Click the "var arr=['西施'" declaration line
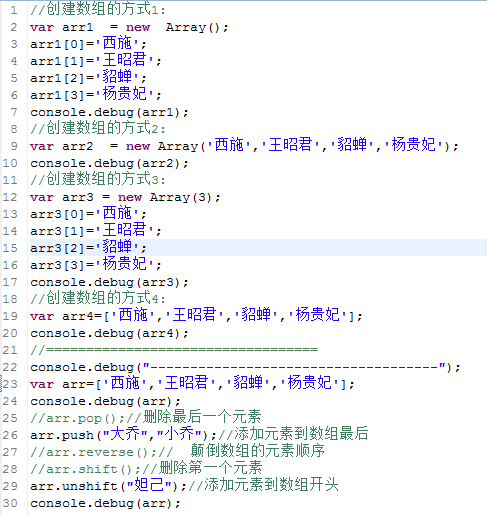The width and height of the screenshot is (487, 516). (192, 384)
